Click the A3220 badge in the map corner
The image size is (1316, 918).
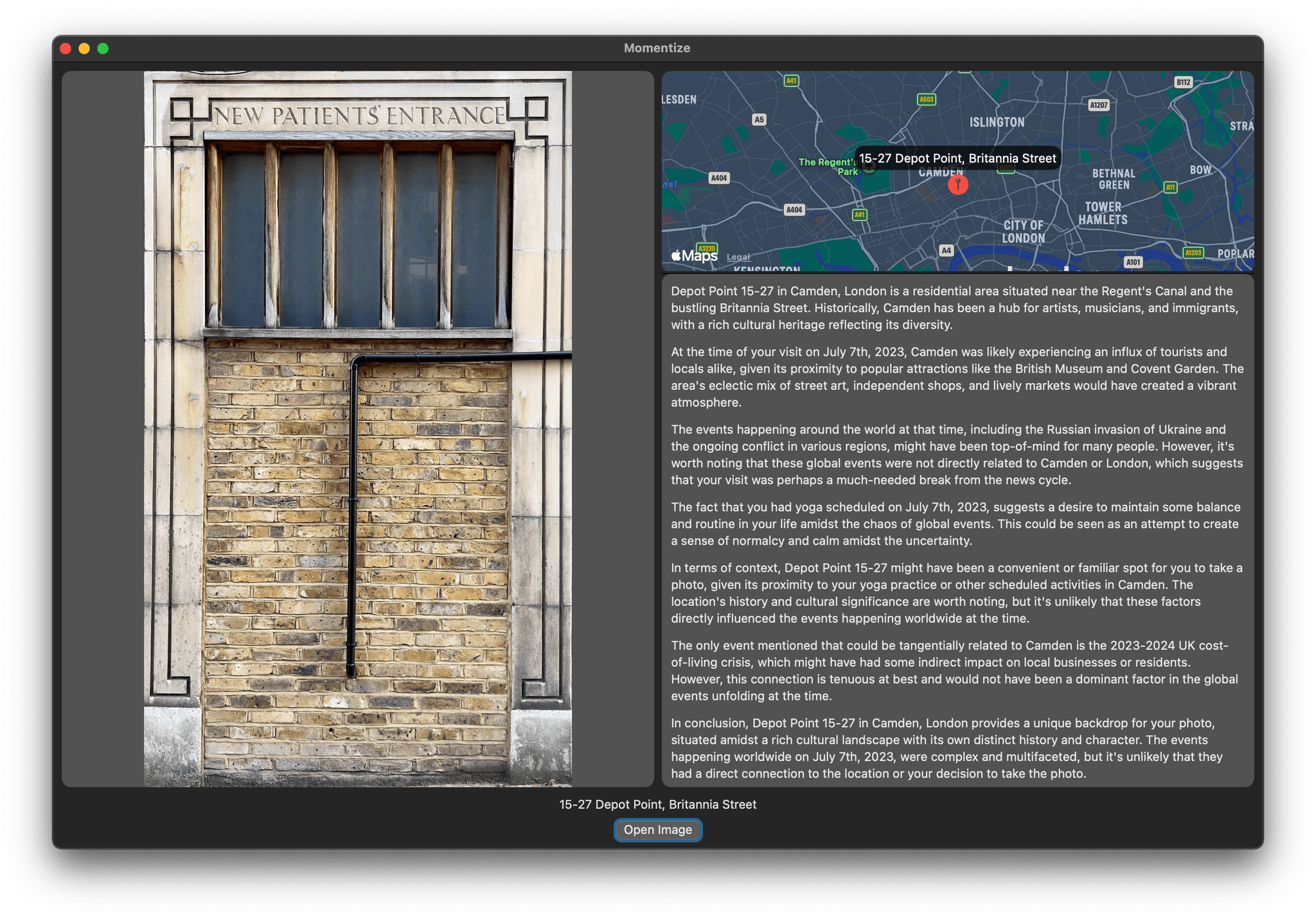click(706, 247)
